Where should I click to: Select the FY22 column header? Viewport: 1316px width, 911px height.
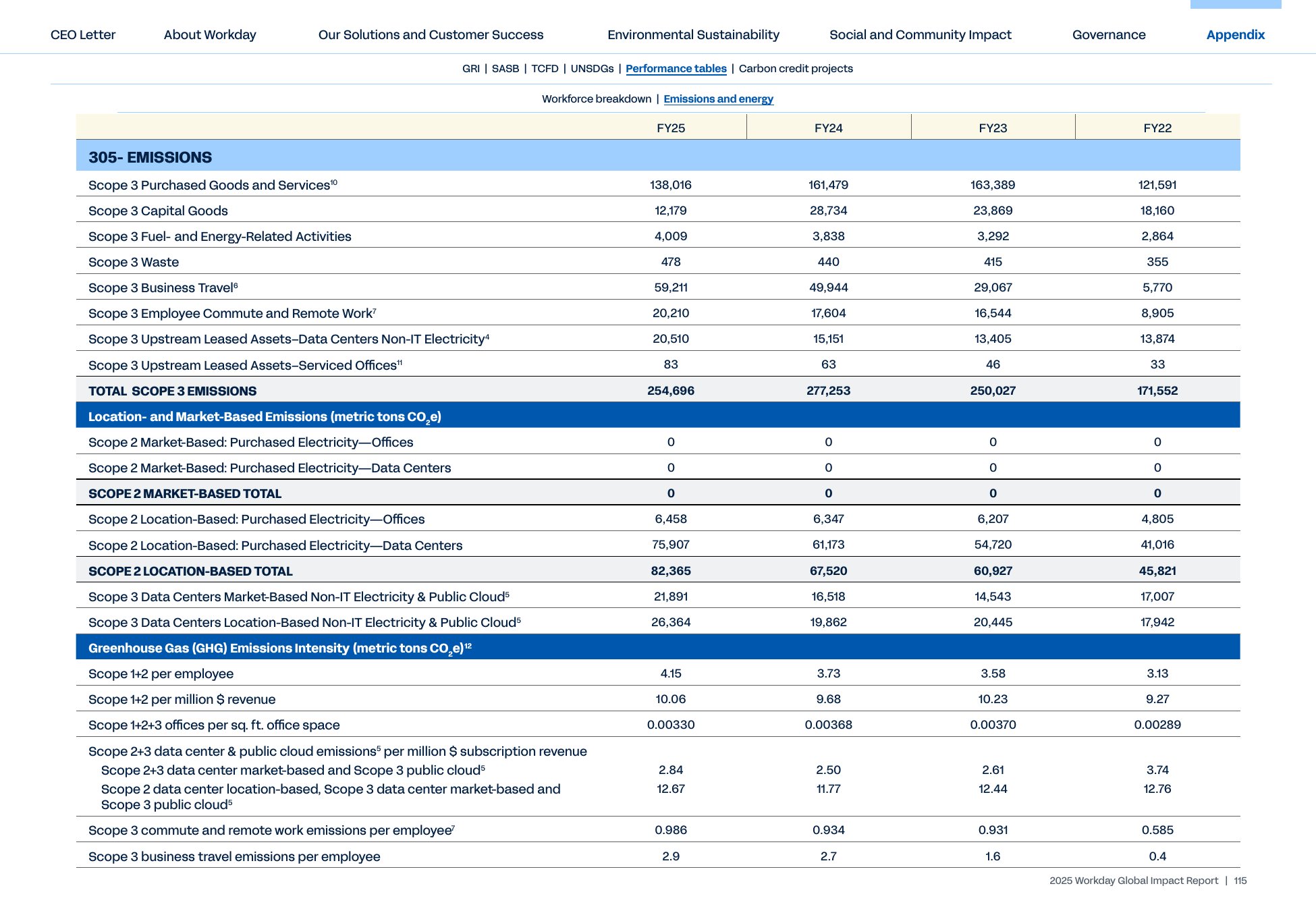click(1157, 128)
